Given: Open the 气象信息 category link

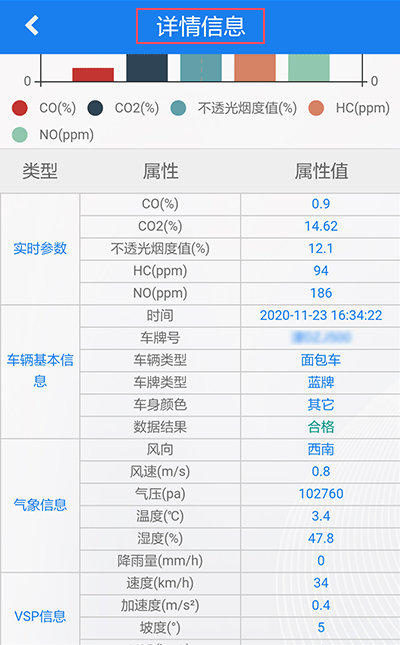Looking at the screenshot, I should [x=40, y=505].
